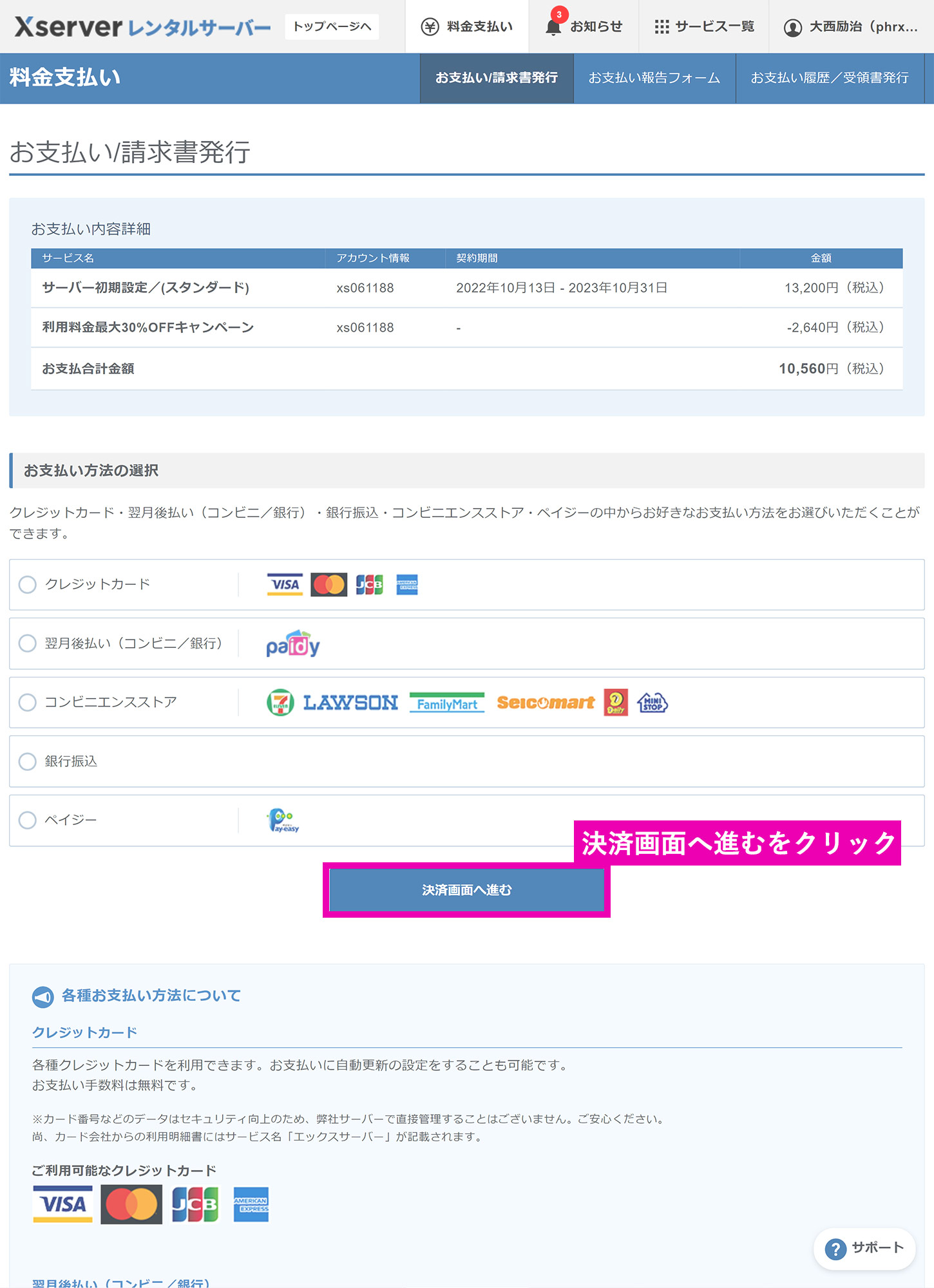The image size is (934, 1288).
Task: Click contract period 2022年10月13日 - 2023年10月31日
Action: coord(562,288)
